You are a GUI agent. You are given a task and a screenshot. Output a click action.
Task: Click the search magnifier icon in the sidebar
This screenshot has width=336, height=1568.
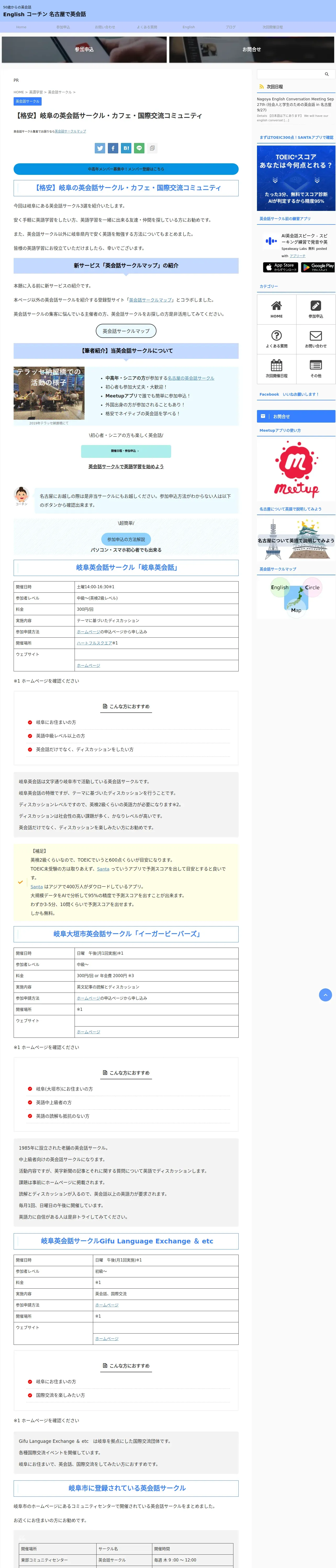(326, 74)
